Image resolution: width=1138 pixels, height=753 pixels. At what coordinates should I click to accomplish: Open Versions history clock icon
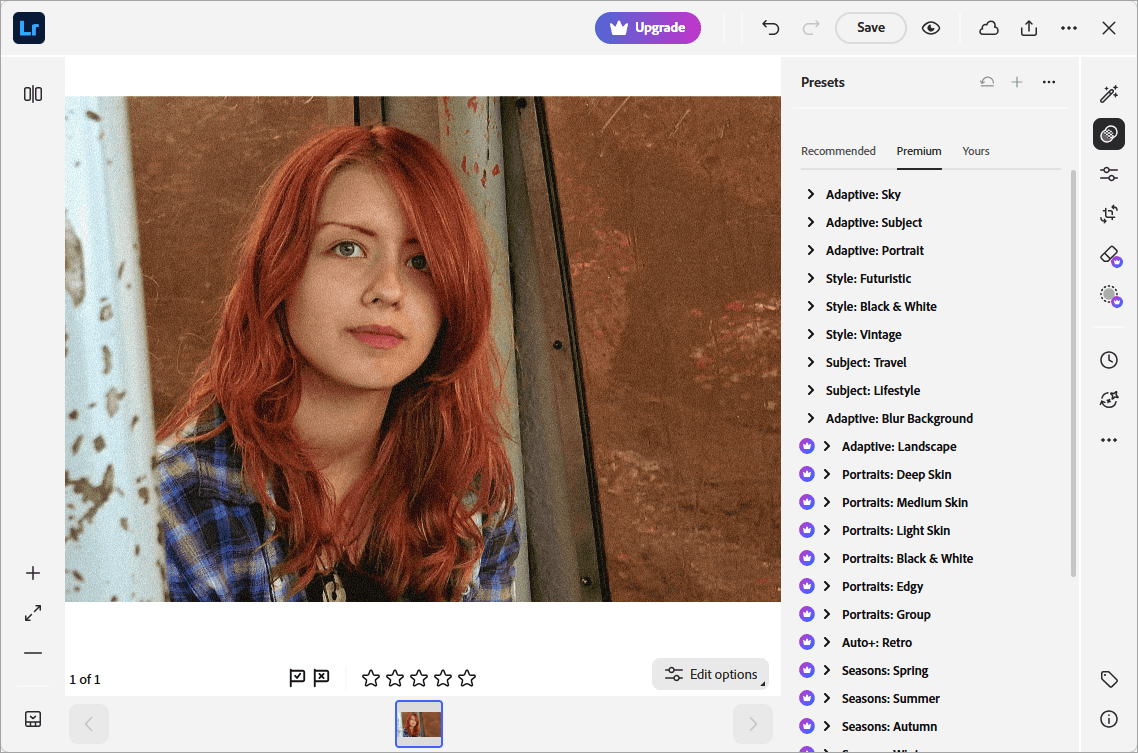point(1108,360)
